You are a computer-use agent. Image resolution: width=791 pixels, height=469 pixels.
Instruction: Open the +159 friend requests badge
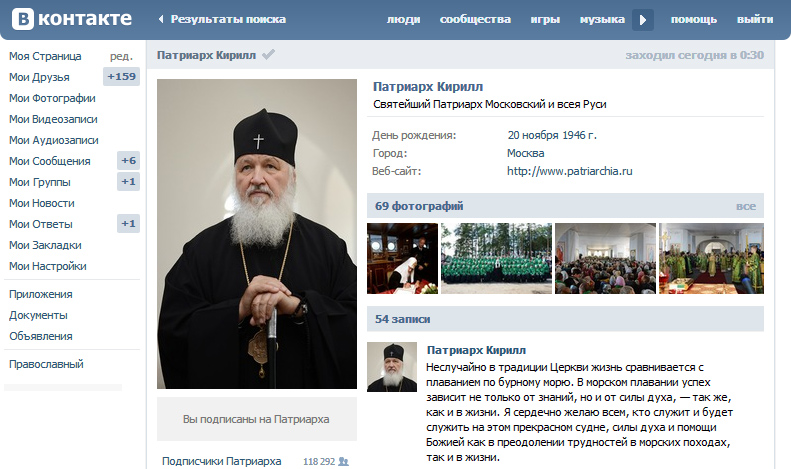(122, 77)
